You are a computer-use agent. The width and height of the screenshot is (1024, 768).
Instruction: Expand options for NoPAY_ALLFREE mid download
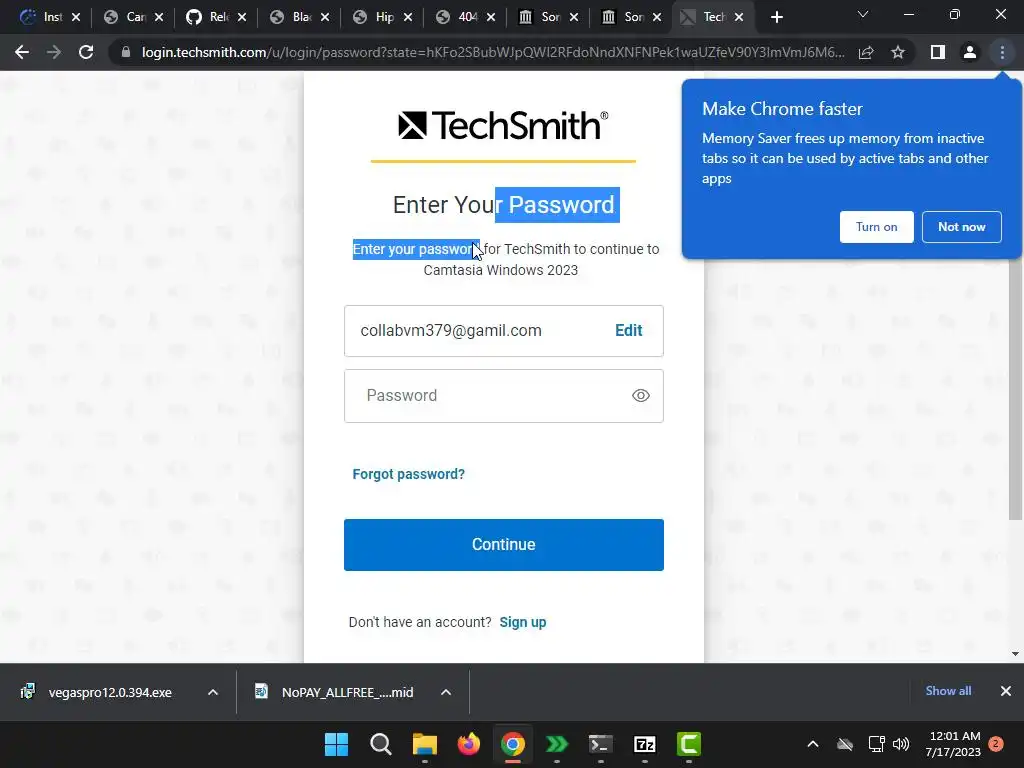[x=445, y=692]
